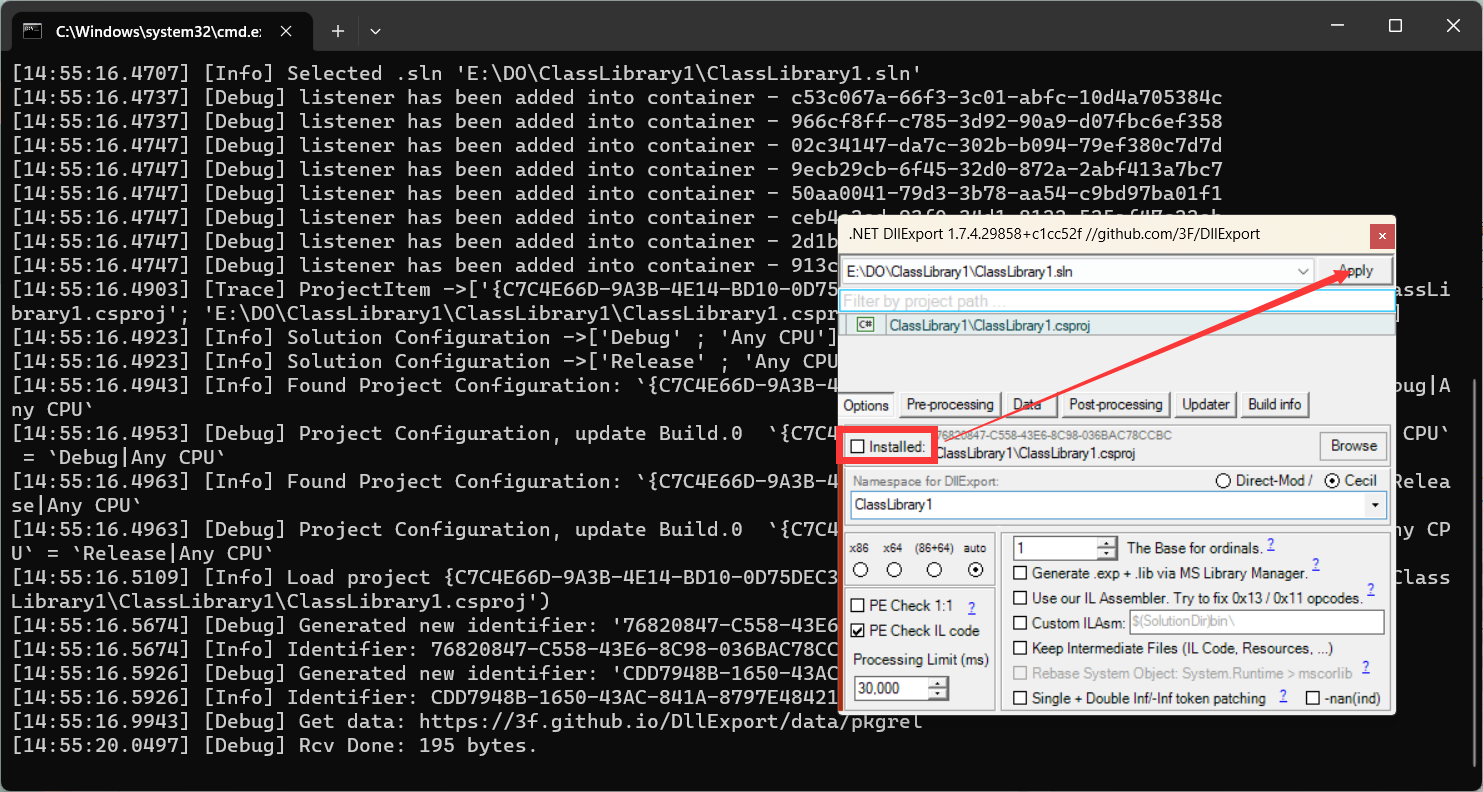
Task: Open help link for The Base for ordinals
Action: pos(1271,545)
